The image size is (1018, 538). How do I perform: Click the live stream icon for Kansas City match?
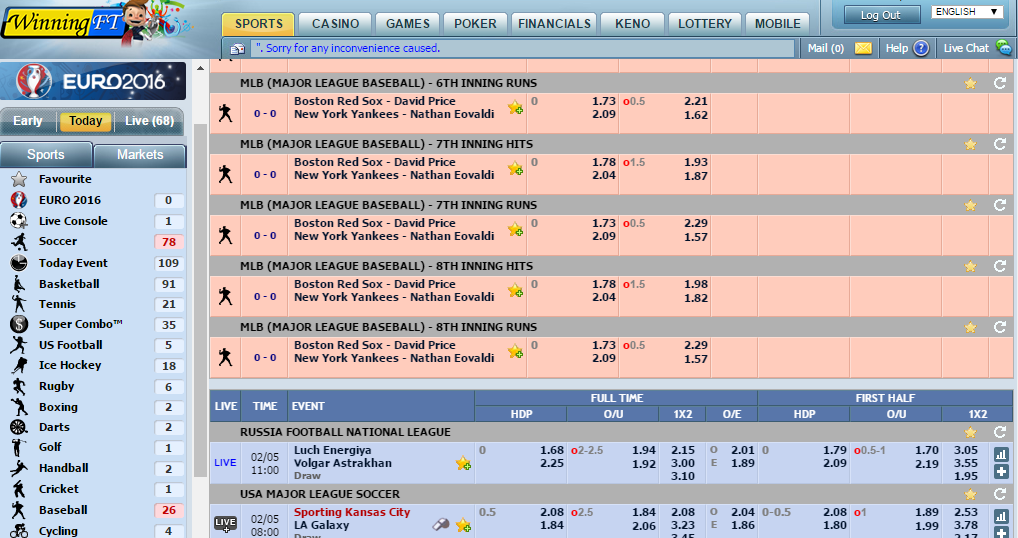click(x=441, y=524)
